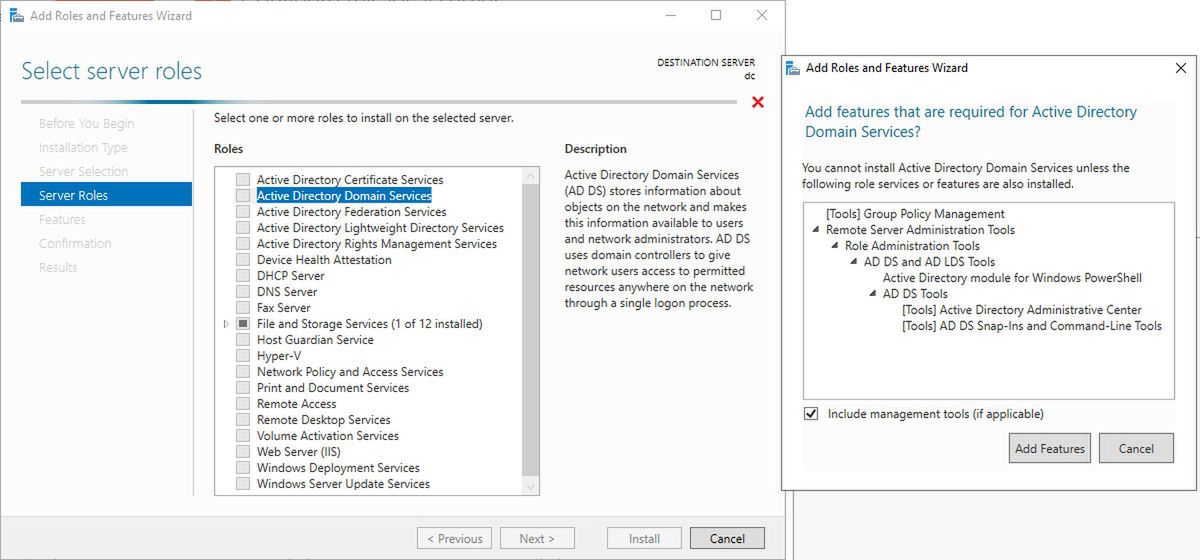Collapse AD DS and AD LDS Tools
The width and height of the screenshot is (1200, 560).
854,262
